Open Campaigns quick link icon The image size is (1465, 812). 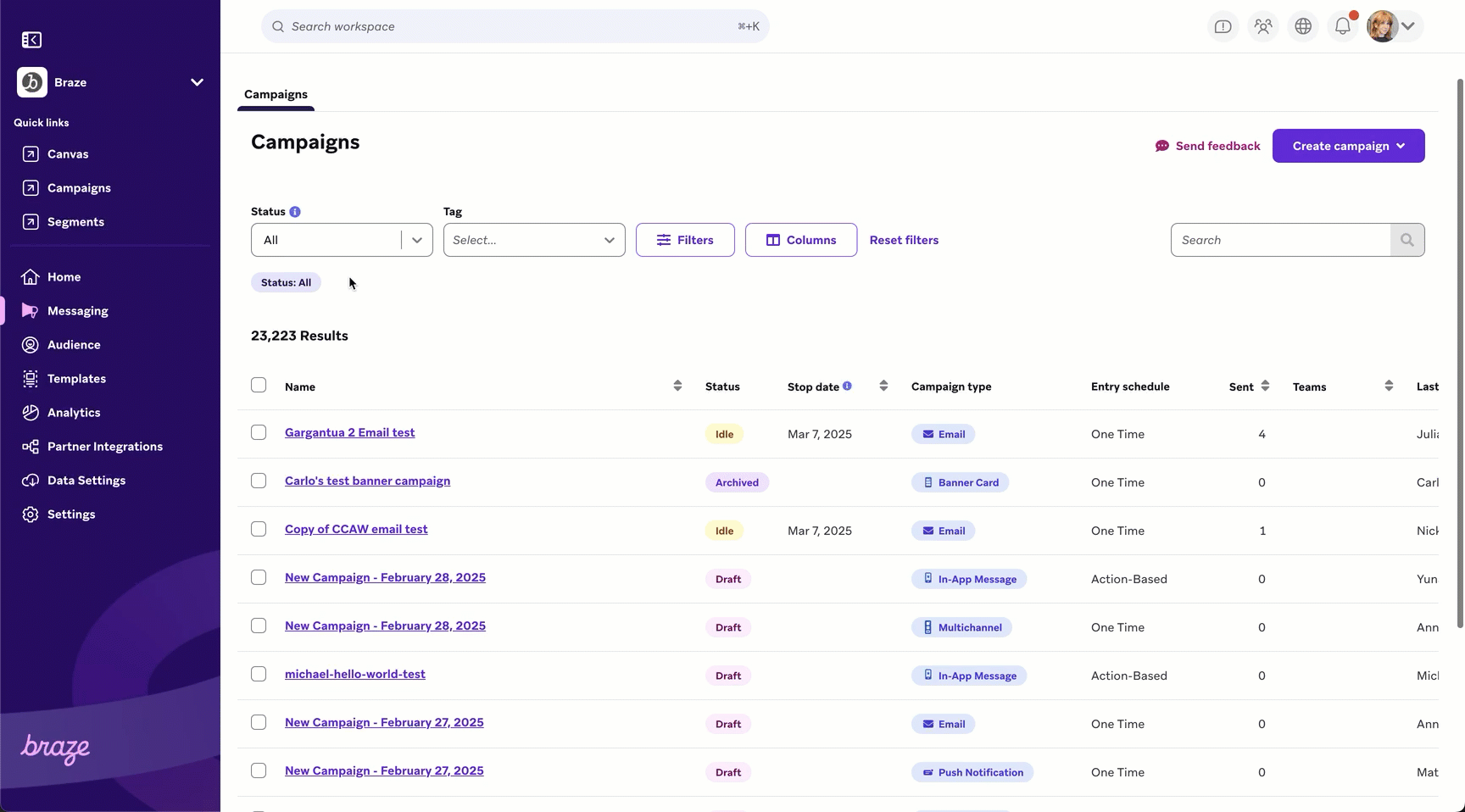tap(31, 188)
